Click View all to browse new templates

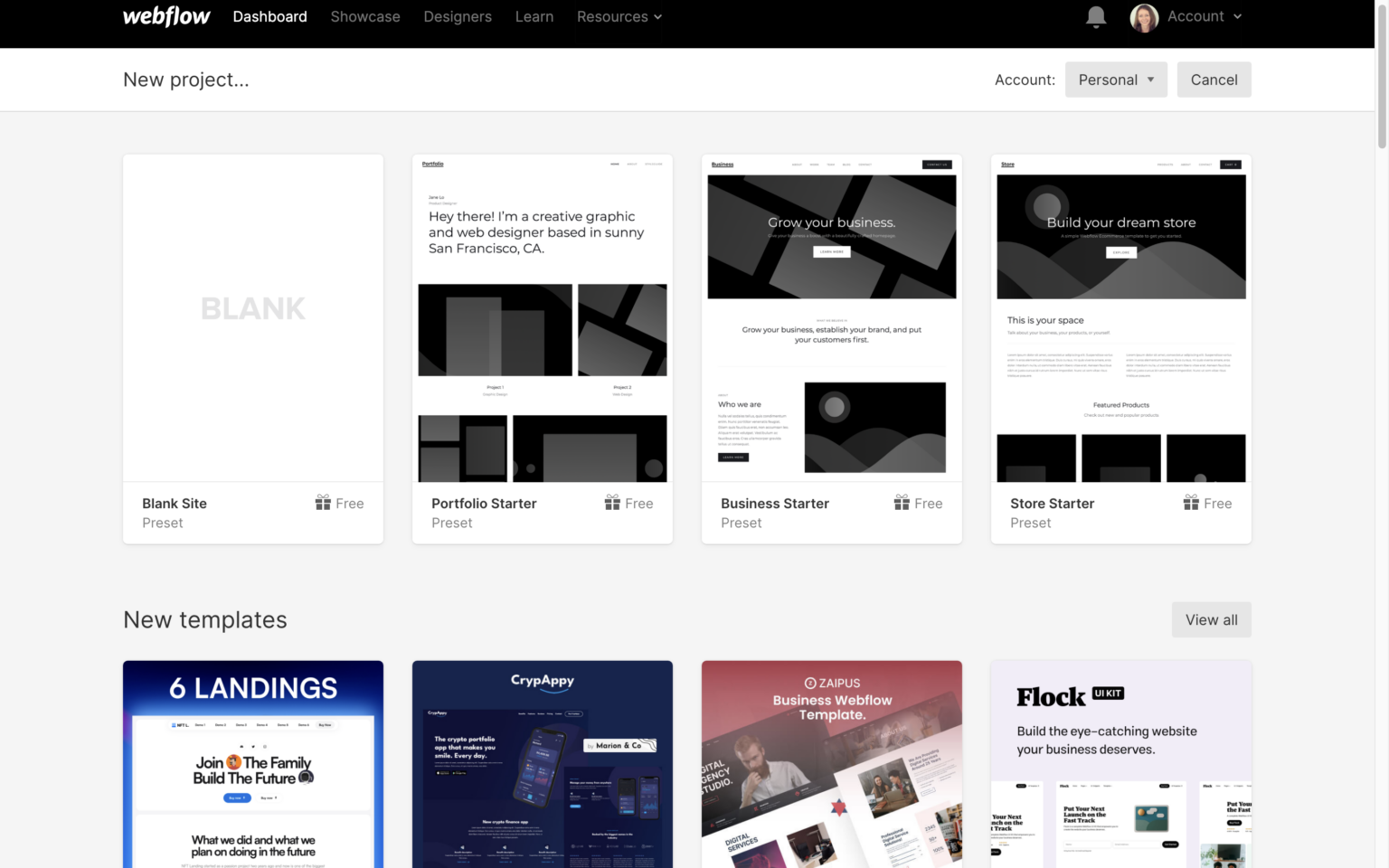point(1211,619)
